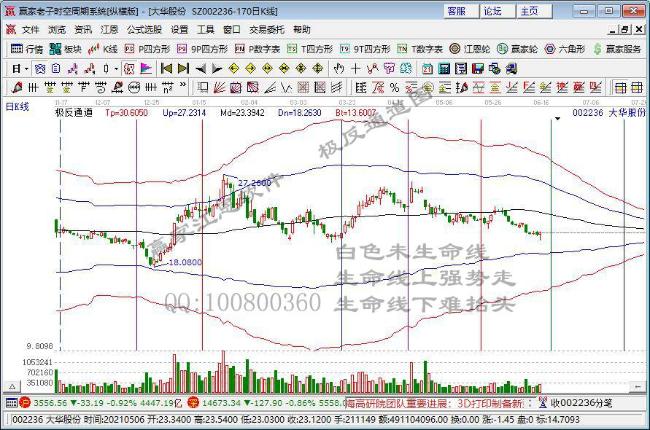
Task: Click the 3556.56 index value in status bar
Action: coord(50,403)
